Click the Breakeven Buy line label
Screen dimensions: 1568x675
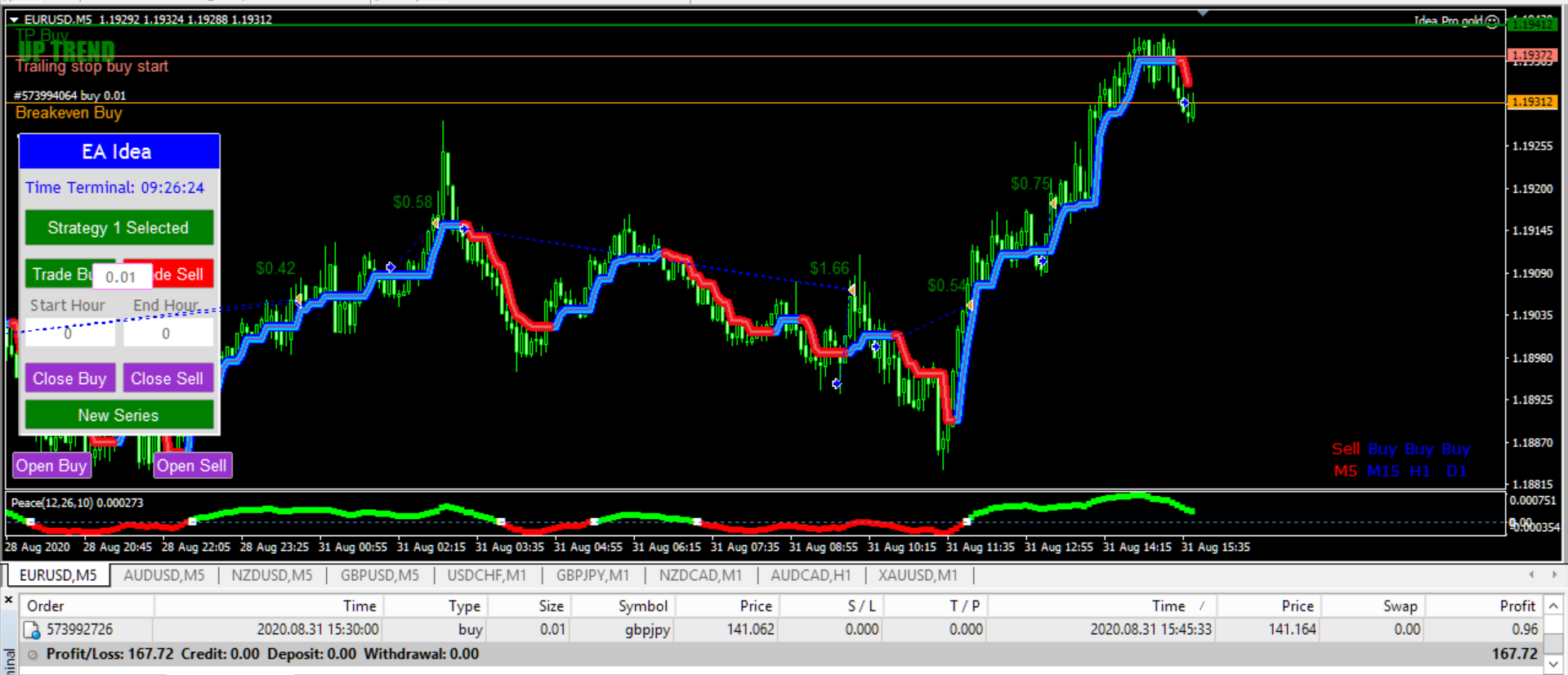69,113
